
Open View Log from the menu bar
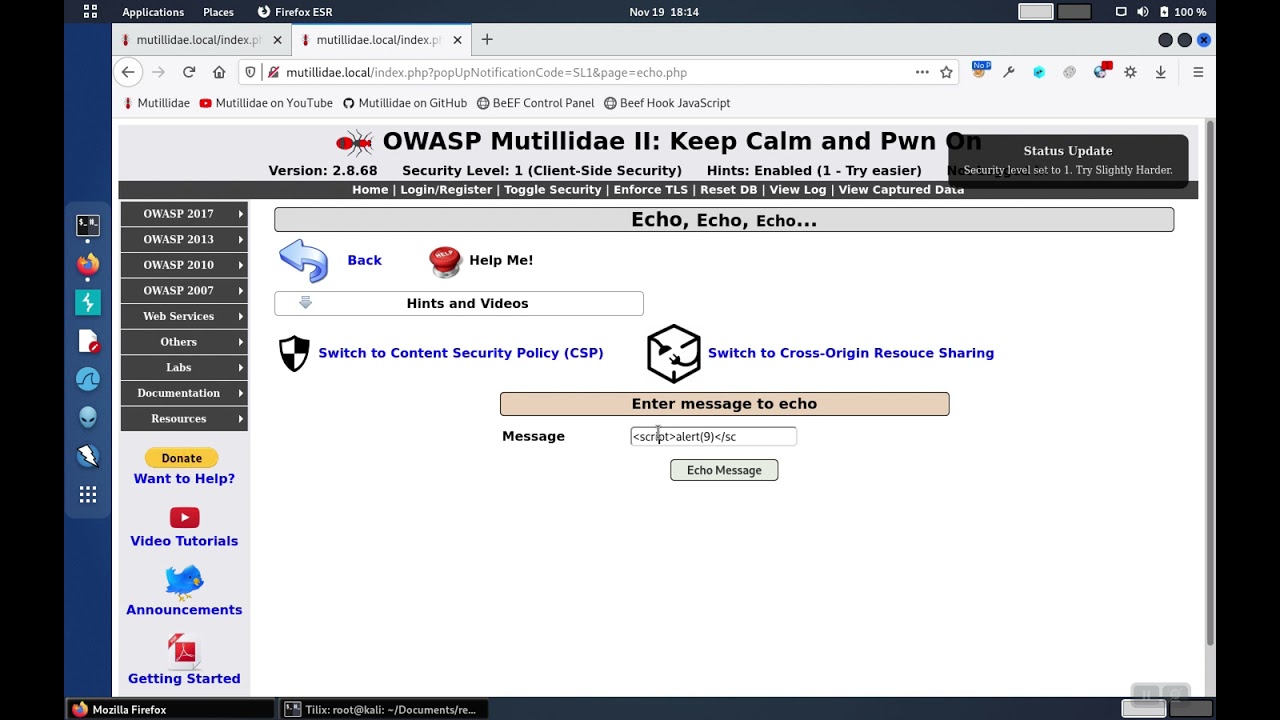(x=798, y=190)
